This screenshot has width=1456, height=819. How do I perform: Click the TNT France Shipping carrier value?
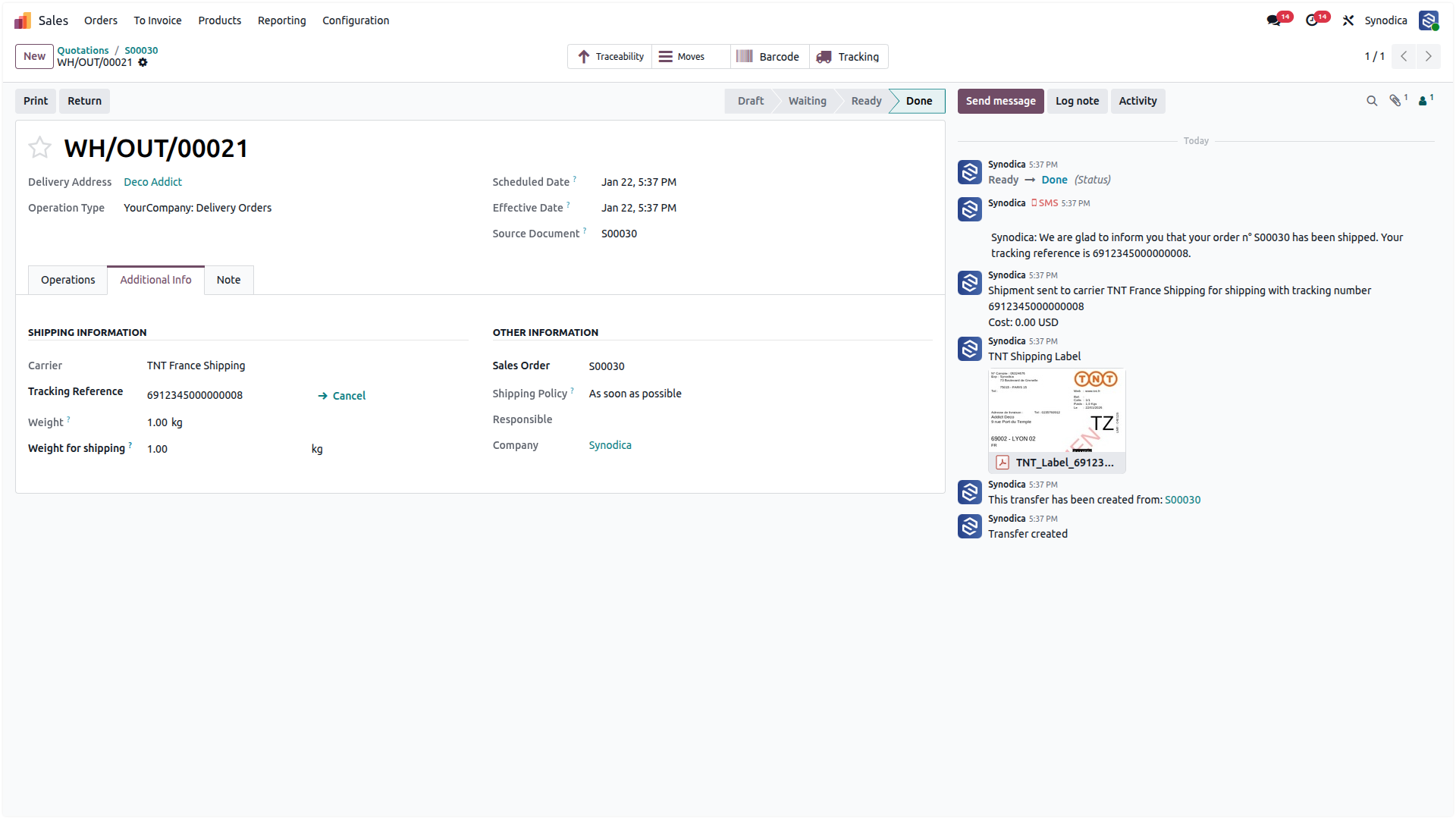point(196,366)
